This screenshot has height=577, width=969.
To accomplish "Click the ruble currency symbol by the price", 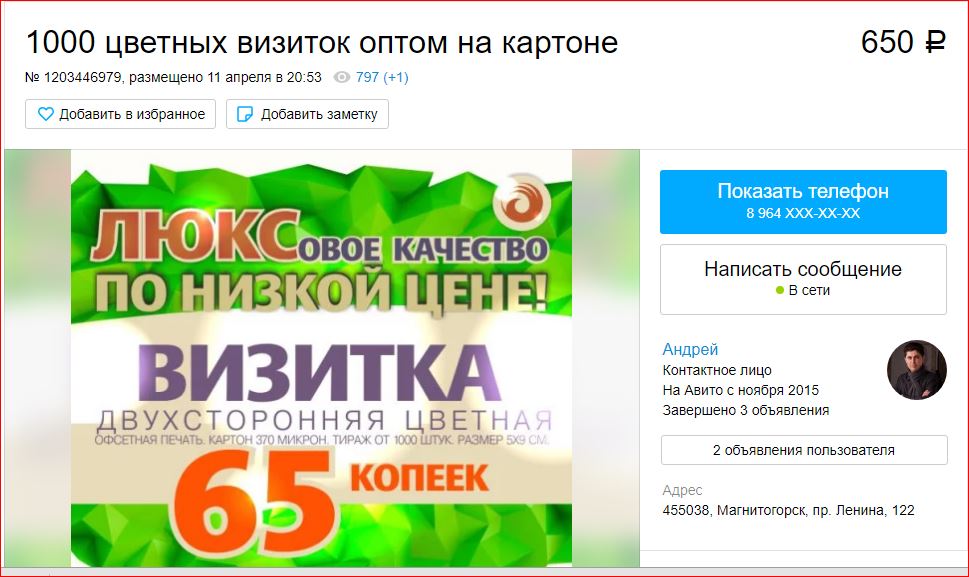I will coord(936,42).
